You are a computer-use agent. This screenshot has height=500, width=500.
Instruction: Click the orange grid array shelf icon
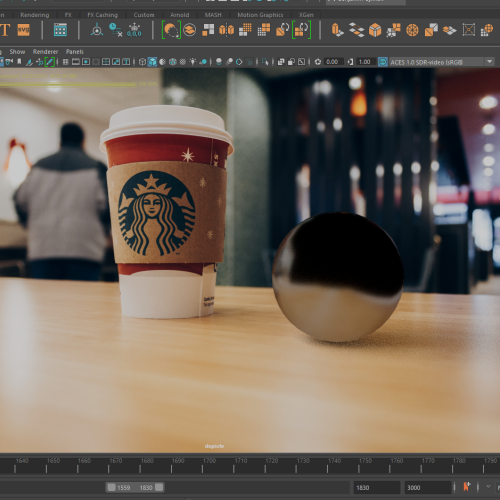click(245, 30)
